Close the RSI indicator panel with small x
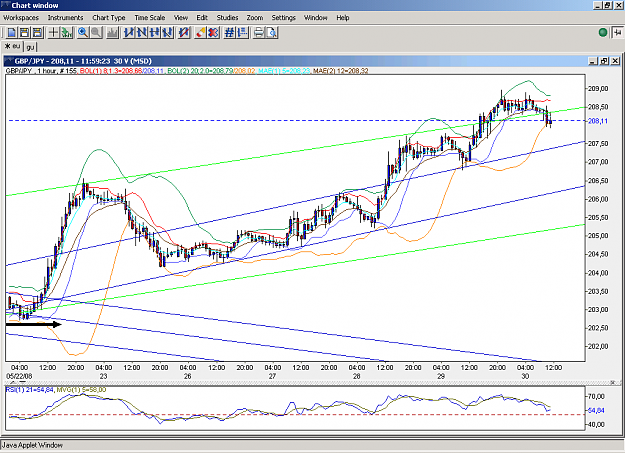Screen dimensions: 625x453 [613, 382]
